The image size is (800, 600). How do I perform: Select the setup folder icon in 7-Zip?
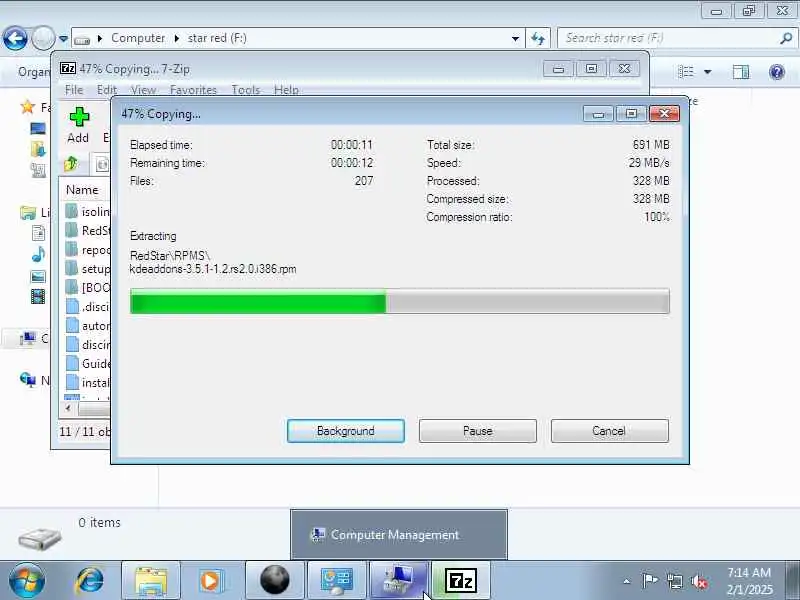tap(72, 268)
